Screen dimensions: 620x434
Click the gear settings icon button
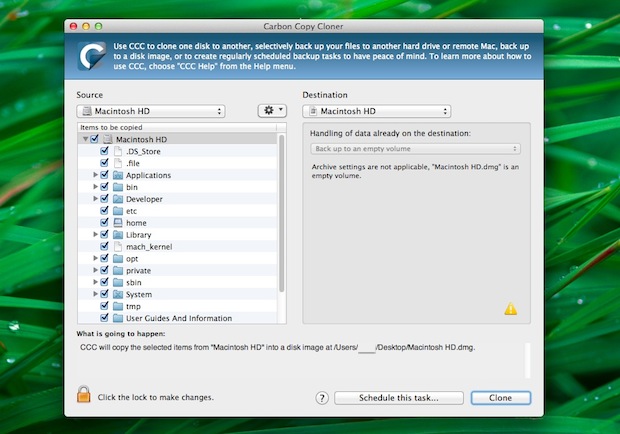pos(272,110)
